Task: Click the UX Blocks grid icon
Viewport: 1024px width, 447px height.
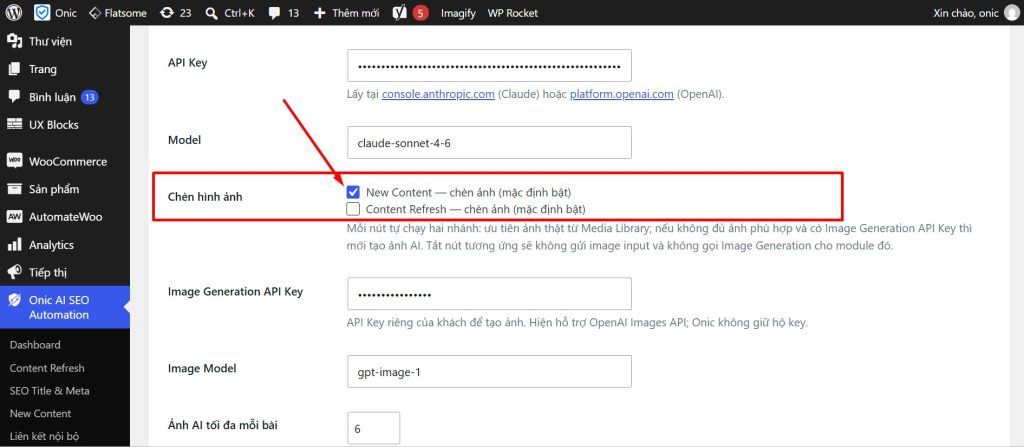Action: point(14,124)
